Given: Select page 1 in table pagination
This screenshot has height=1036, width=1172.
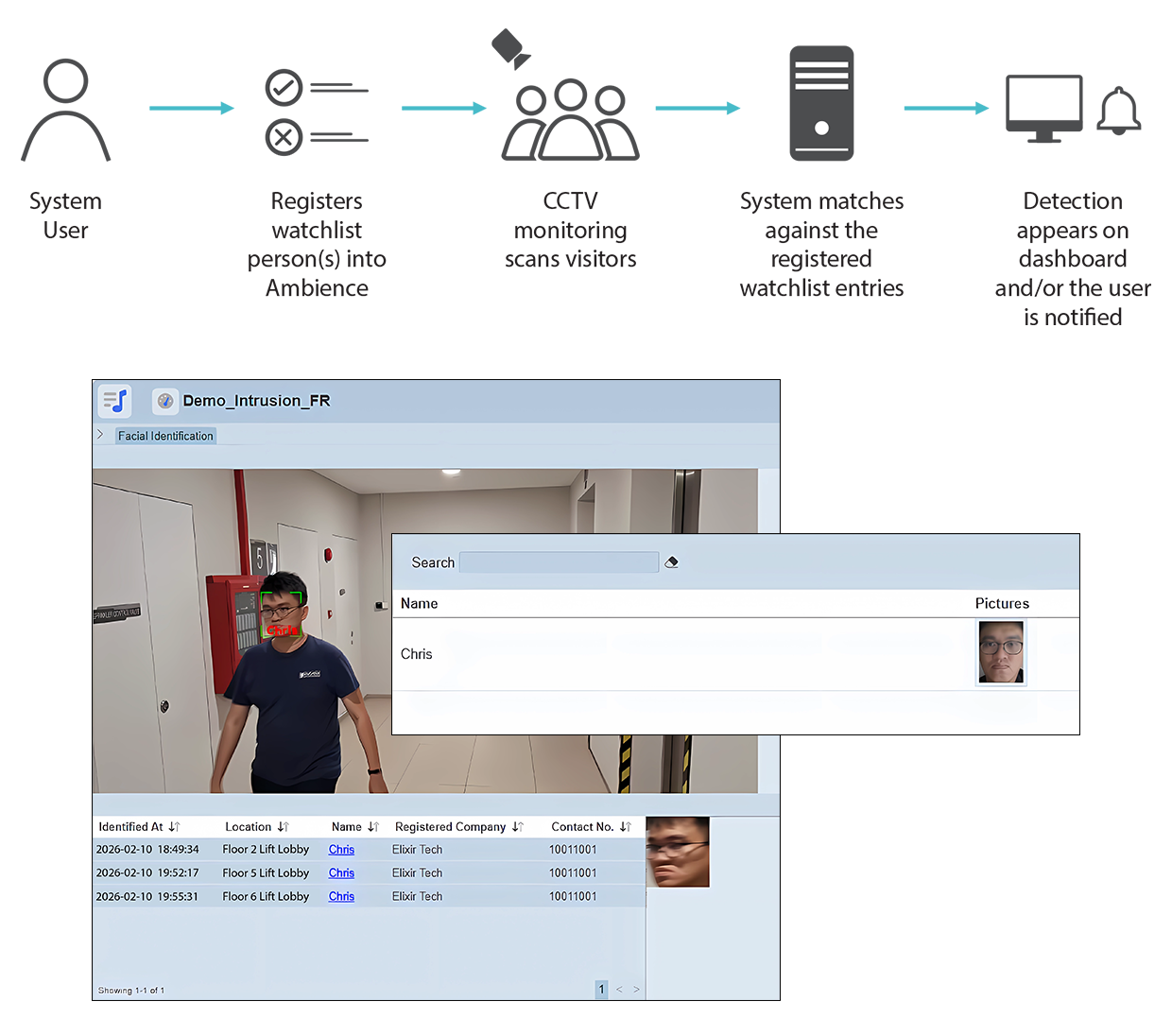Looking at the screenshot, I should (x=601, y=990).
